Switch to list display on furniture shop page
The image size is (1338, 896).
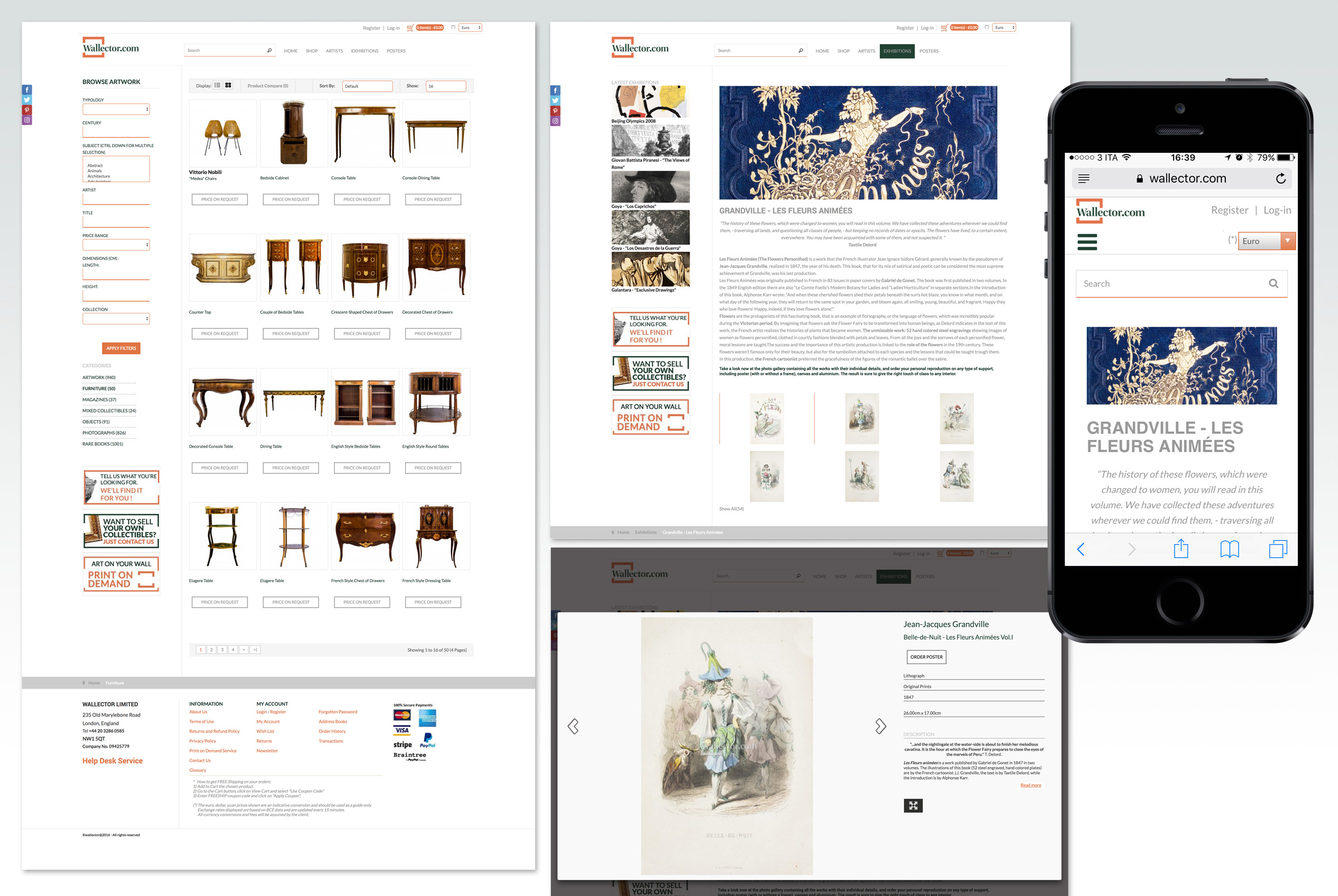[x=217, y=86]
